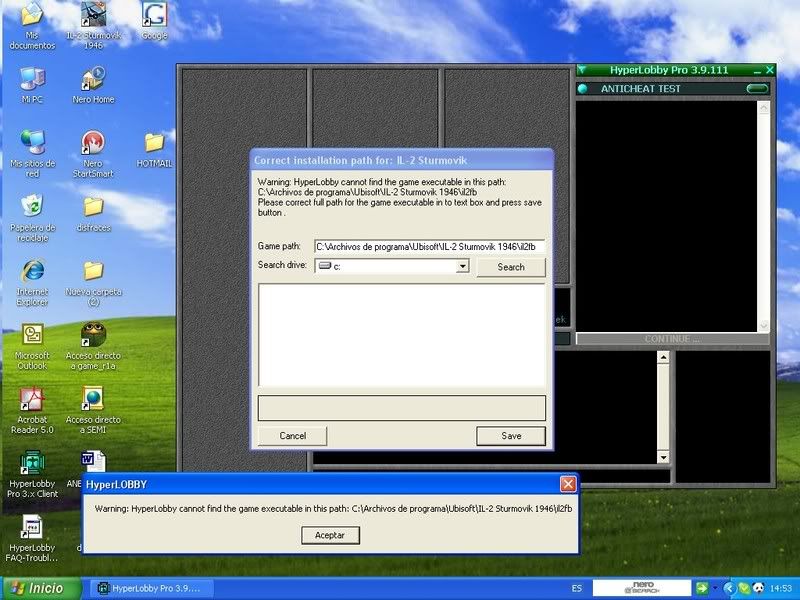Screen dimensions: 800x600
Task: Click the disabled CONTINUE button in HyperLobby
Action: tap(672, 339)
